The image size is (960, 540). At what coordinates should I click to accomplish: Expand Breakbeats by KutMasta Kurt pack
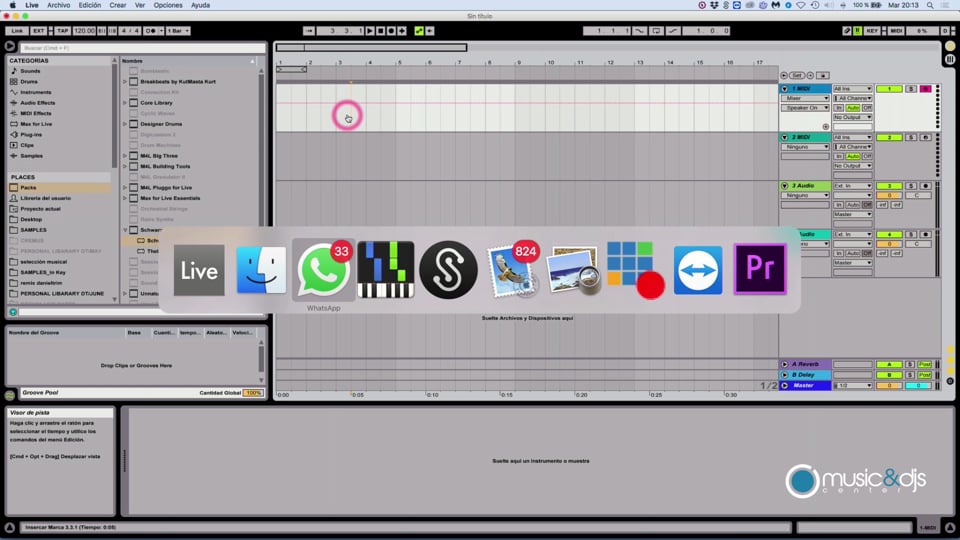coord(125,81)
